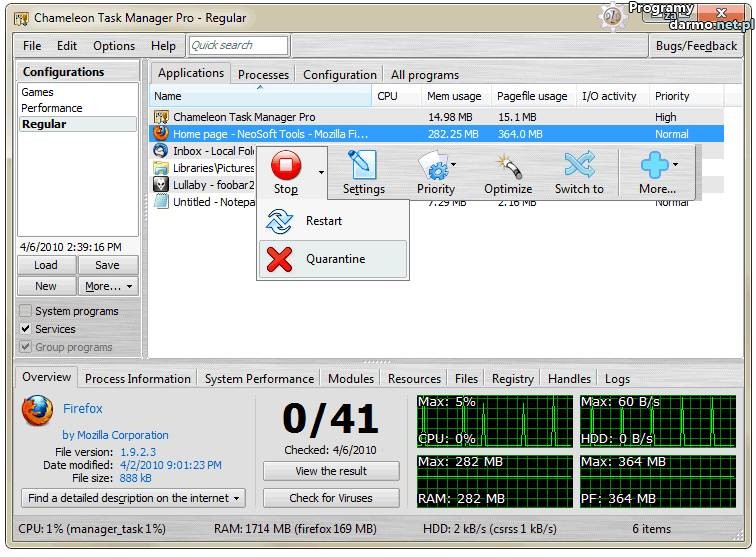Expand the Stop button dropdown arrow

pos(321,172)
